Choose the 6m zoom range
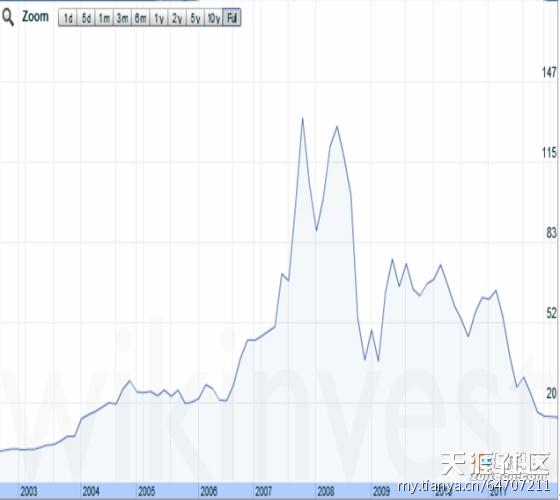This screenshot has width=560, height=500. 141,18
